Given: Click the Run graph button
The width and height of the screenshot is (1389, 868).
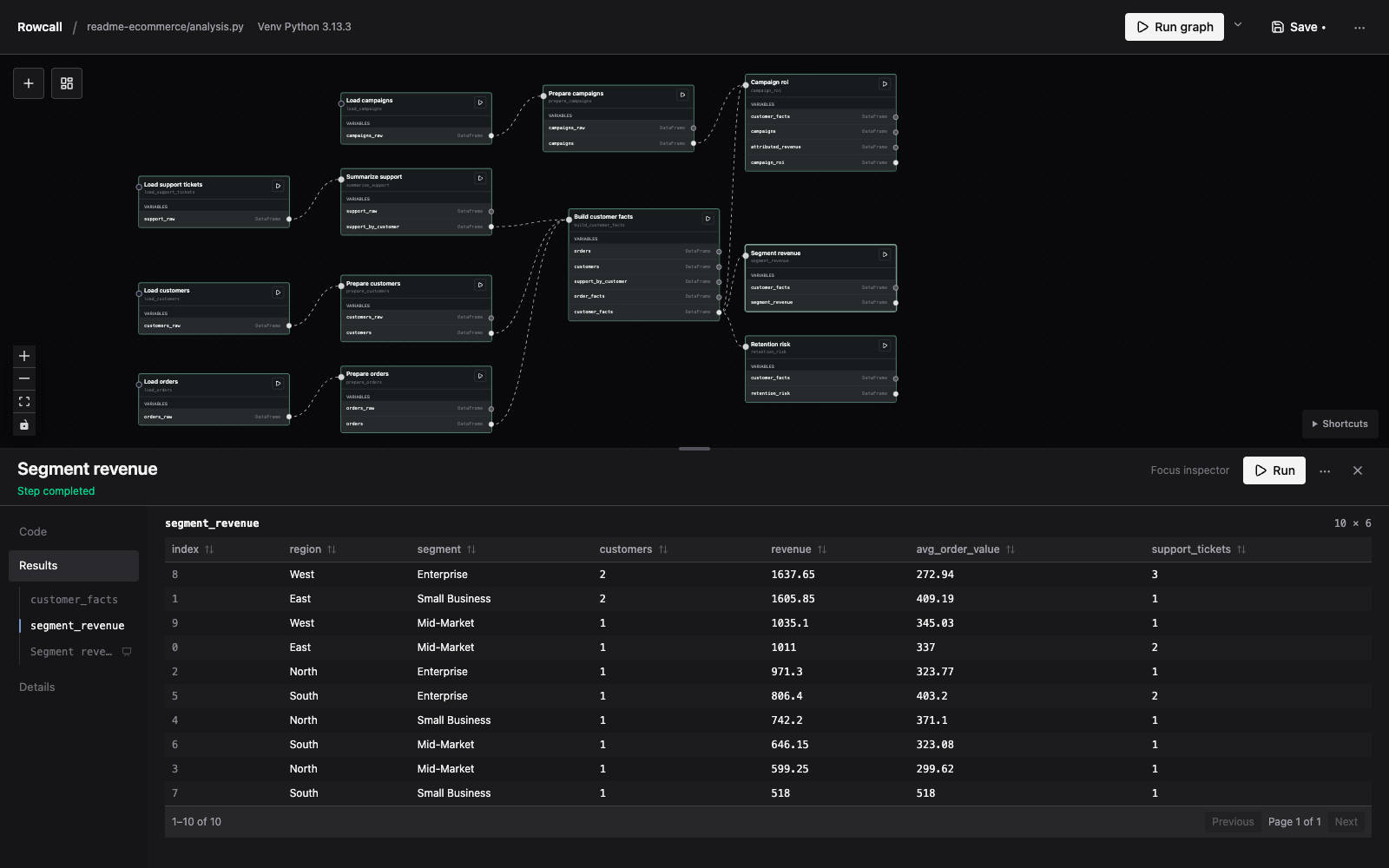Looking at the screenshot, I should 1175,27.
